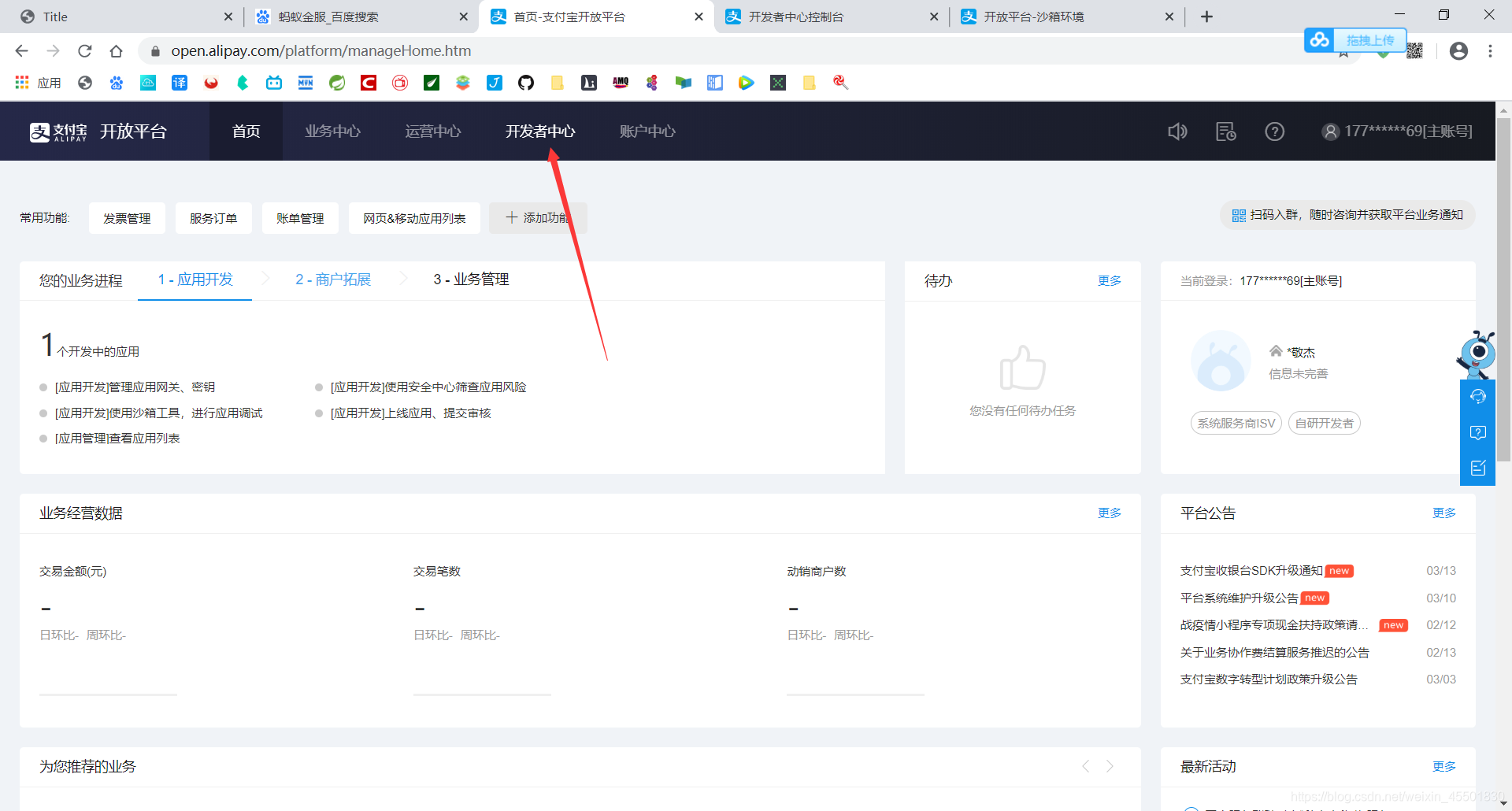
Task: Open 更多 link in 平台公告
Action: click(x=1444, y=513)
